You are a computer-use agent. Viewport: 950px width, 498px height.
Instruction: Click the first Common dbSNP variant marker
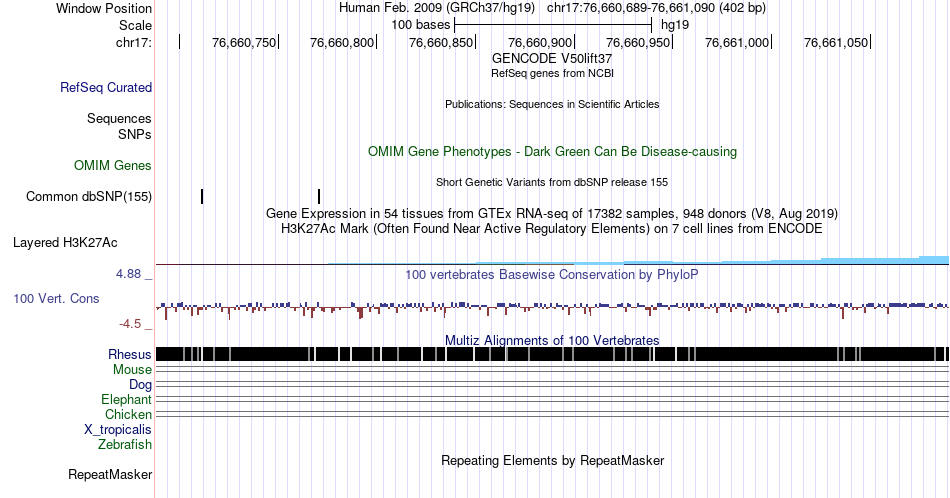point(202,196)
